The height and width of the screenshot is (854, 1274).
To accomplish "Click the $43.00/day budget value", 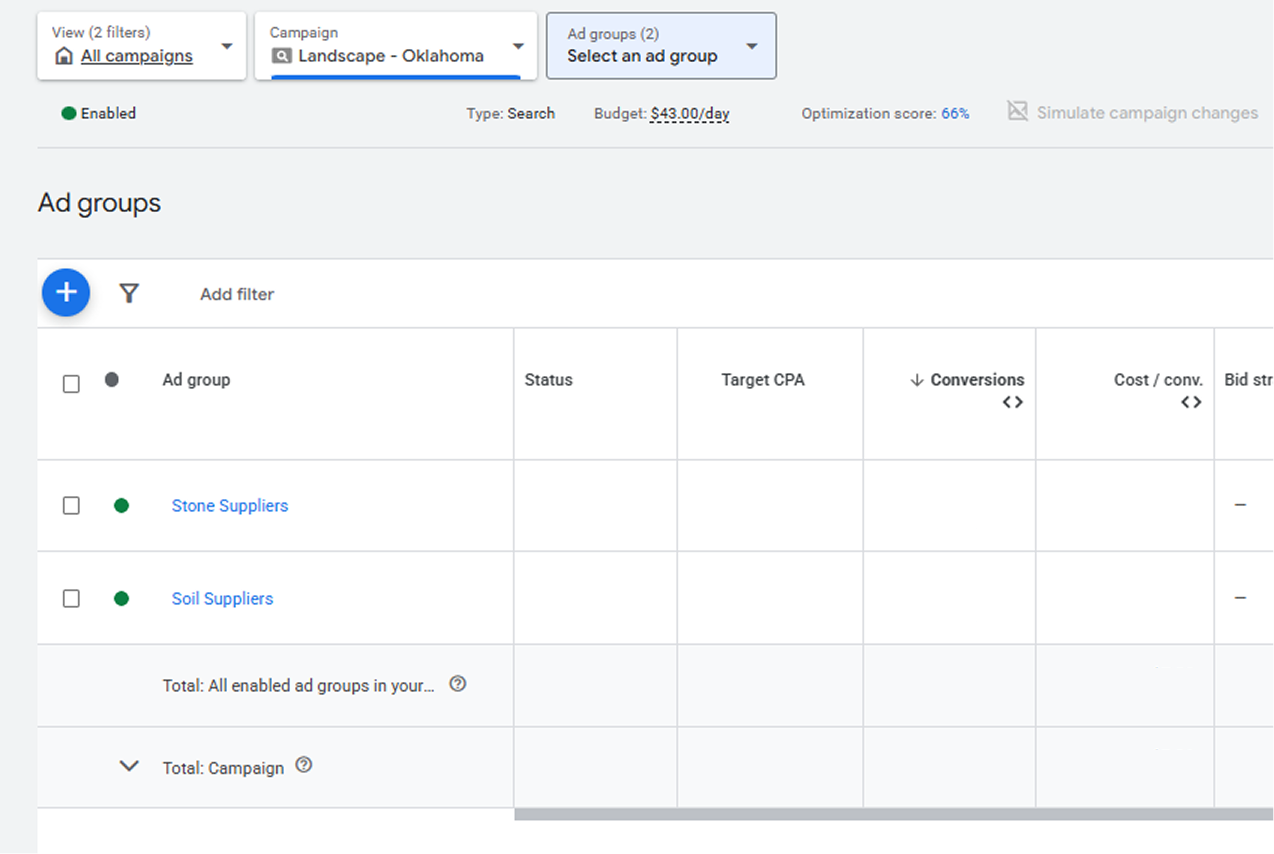I will (x=690, y=114).
